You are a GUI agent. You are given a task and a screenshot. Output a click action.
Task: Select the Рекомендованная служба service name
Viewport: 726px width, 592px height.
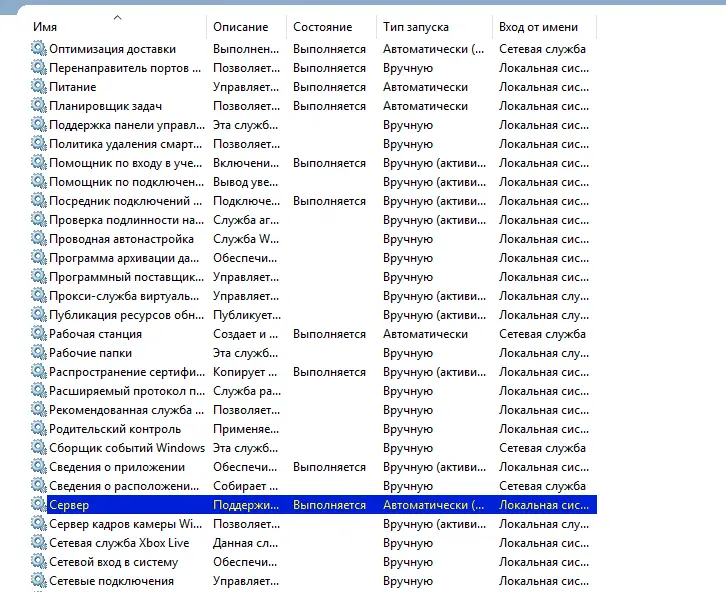pyautogui.click(x=126, y=410)
